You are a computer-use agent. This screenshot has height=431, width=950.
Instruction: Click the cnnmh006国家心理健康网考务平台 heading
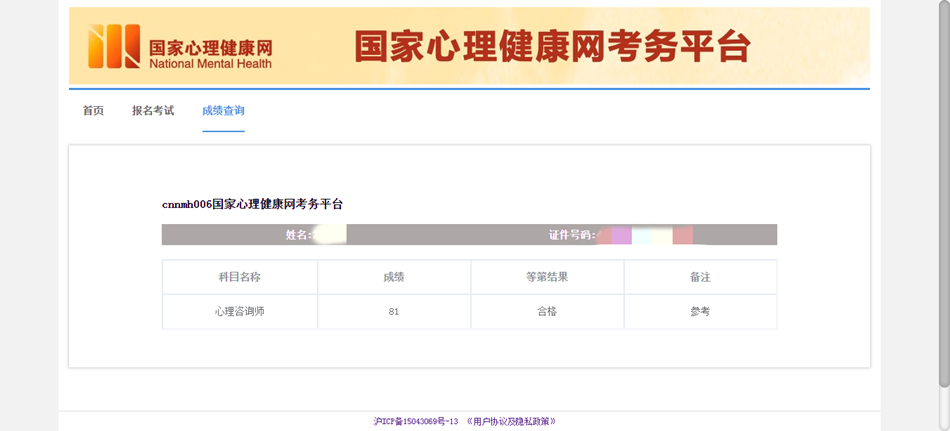[252, 205]
